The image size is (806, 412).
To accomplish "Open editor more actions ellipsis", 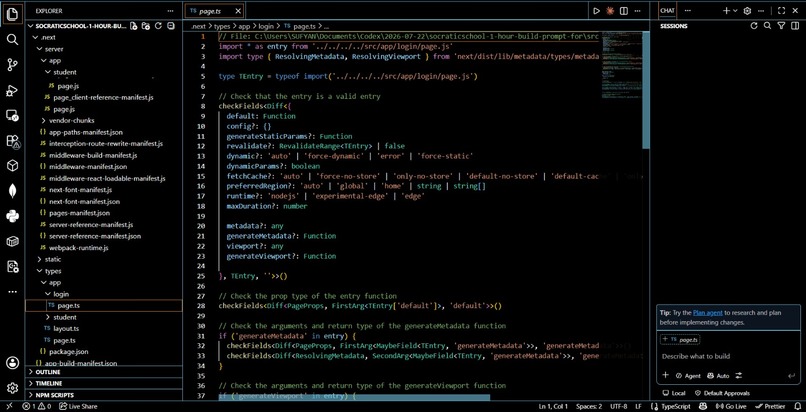I will click(637, 10).
